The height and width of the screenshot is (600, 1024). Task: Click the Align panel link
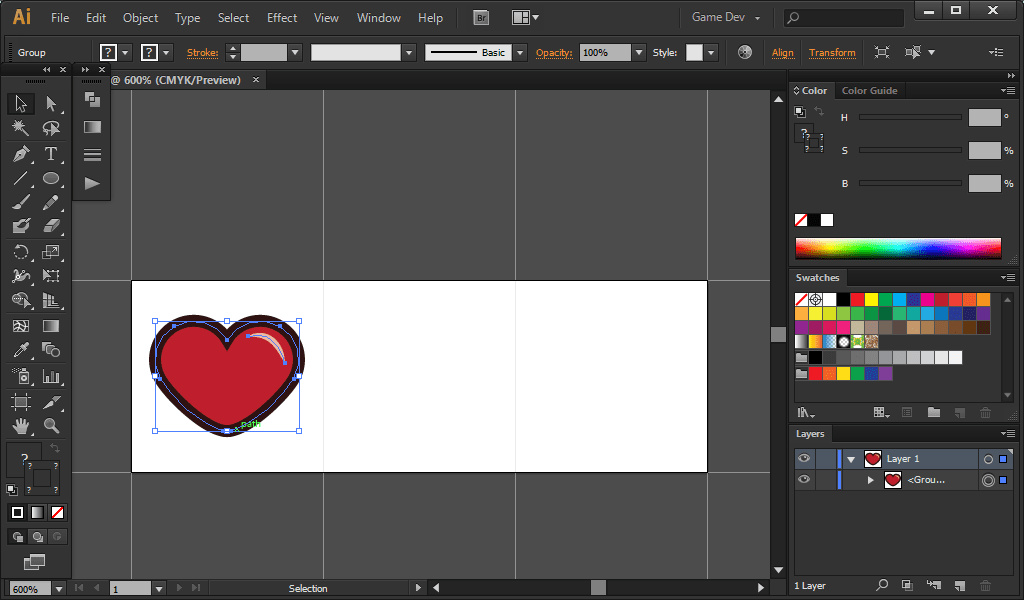[x=783, y=52]
